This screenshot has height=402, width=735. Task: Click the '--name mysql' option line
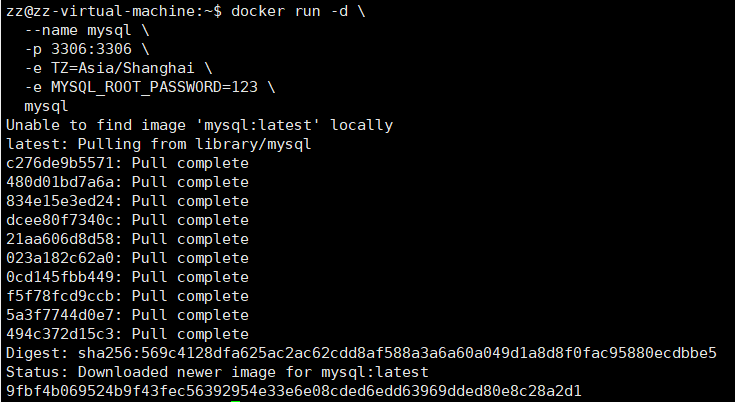(78, 30)
